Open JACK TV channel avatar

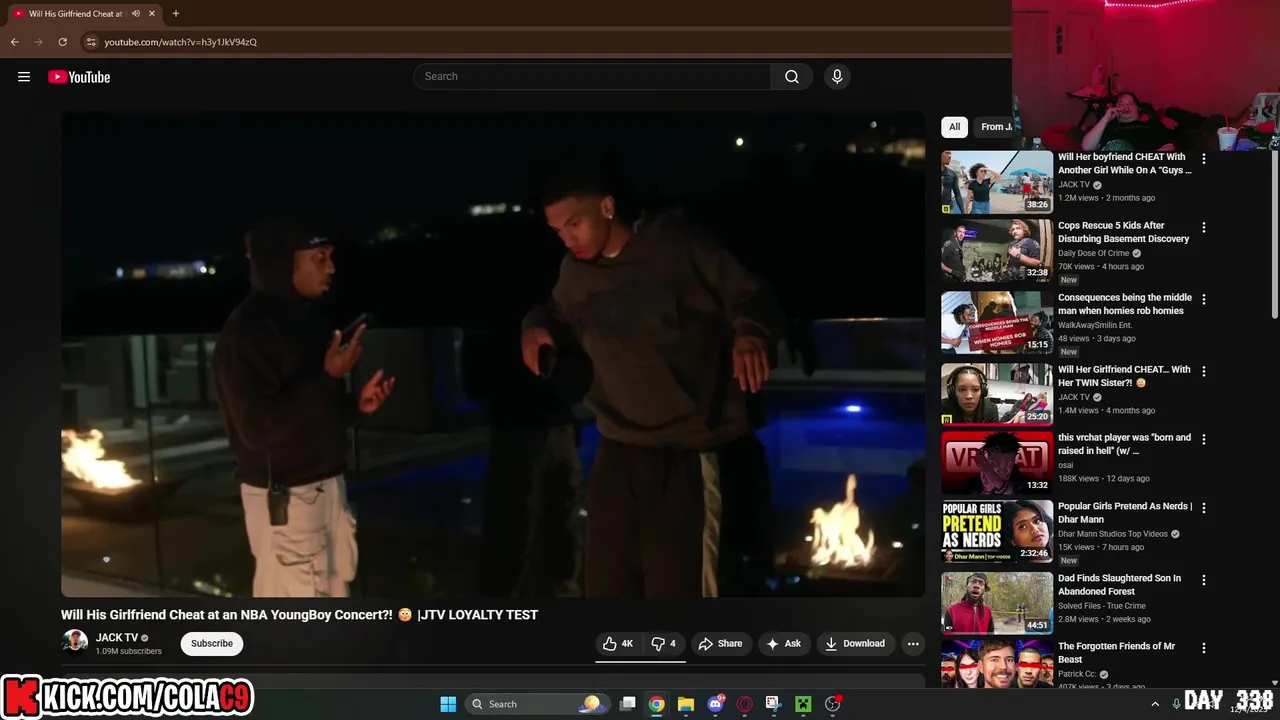tap(74, 643)
